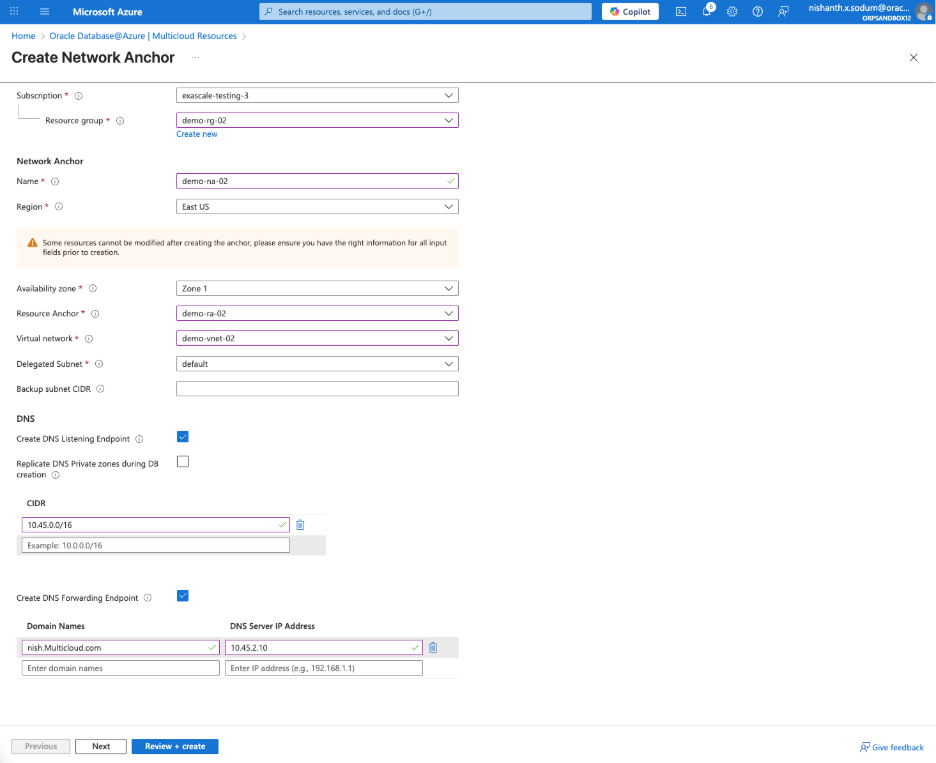Screen dimensions: 936x763
Task: Show info tooltip for Backup subnet CIDR
Action: (x=100, y=389)
